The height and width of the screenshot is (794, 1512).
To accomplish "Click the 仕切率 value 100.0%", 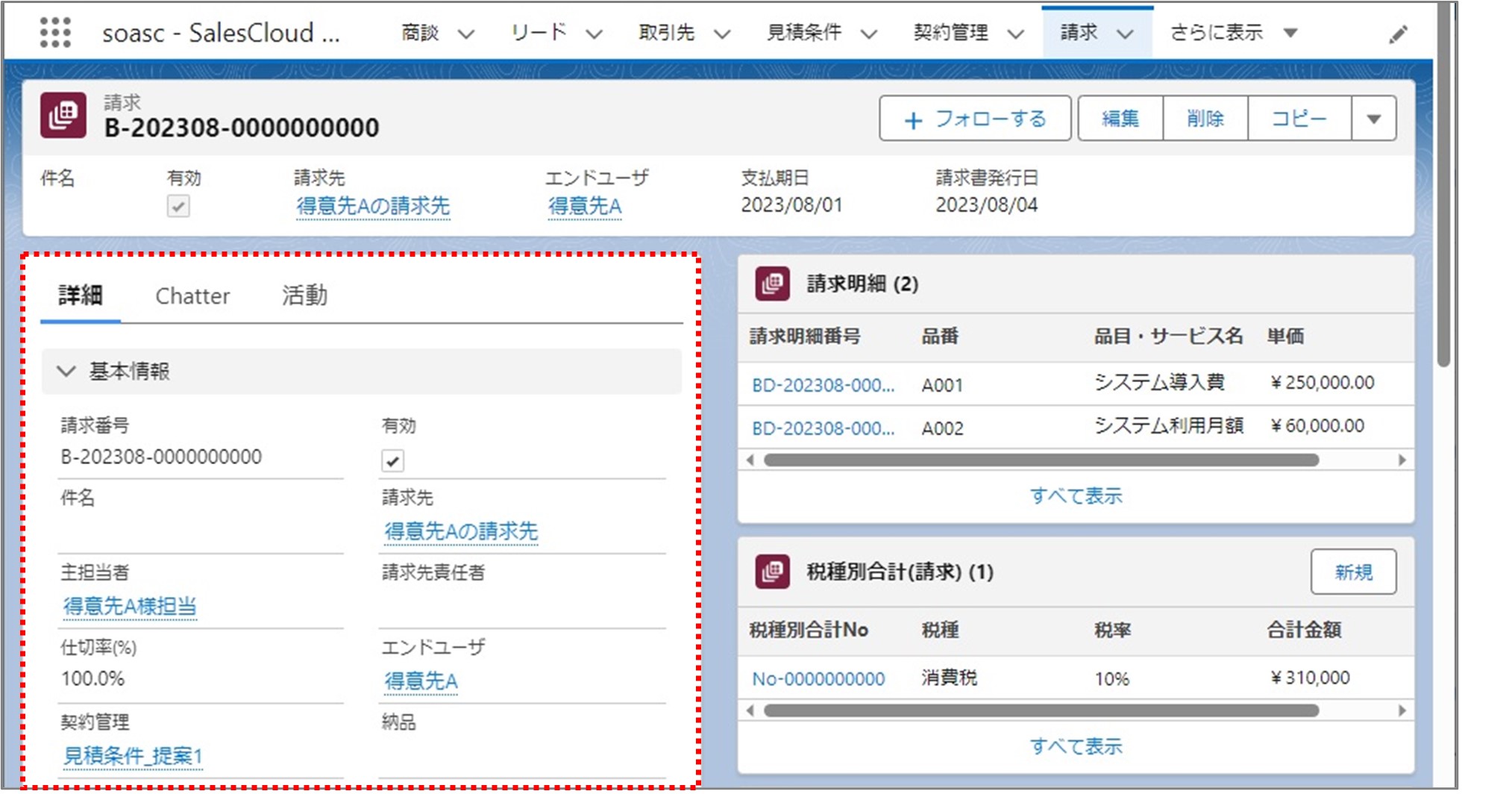I will pyautogui.click(x=92, y=679).
